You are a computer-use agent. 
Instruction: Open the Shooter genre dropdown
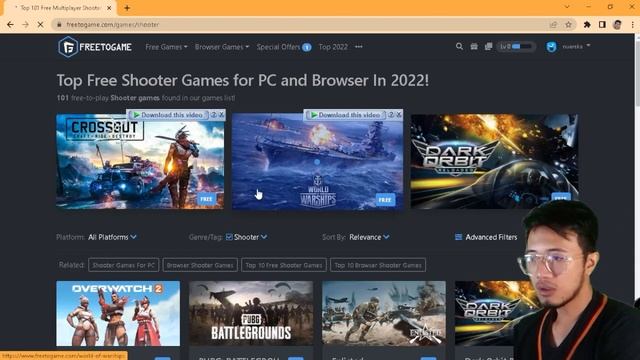coord(251,237)
